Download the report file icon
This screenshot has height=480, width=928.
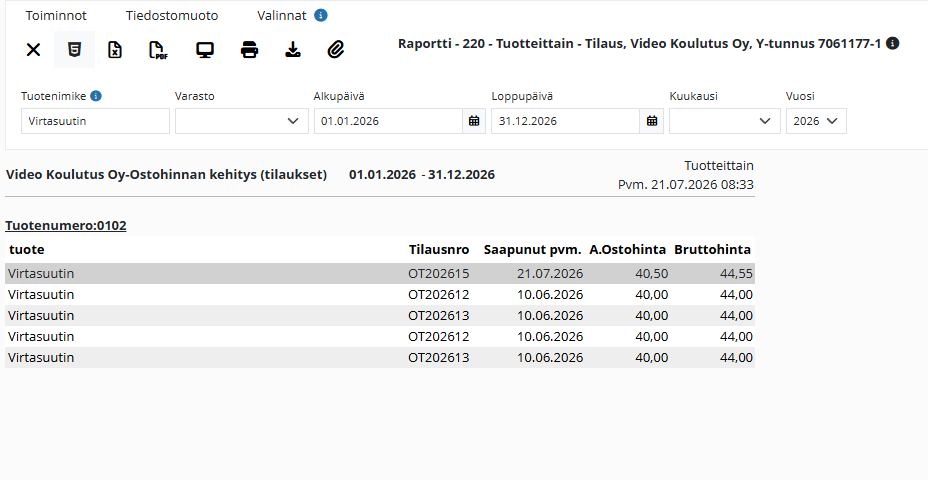point(293,50)
